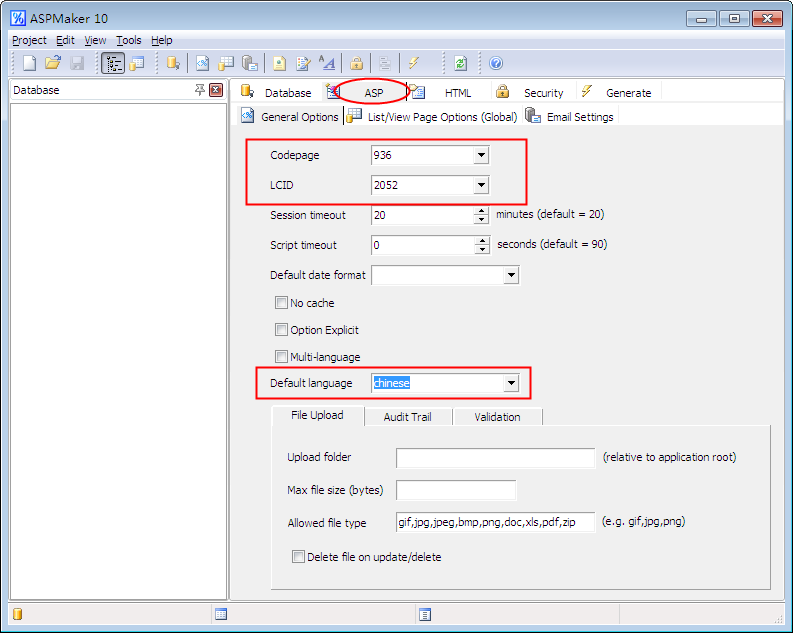Increase Session timeout with up arrow

point(481,211)
